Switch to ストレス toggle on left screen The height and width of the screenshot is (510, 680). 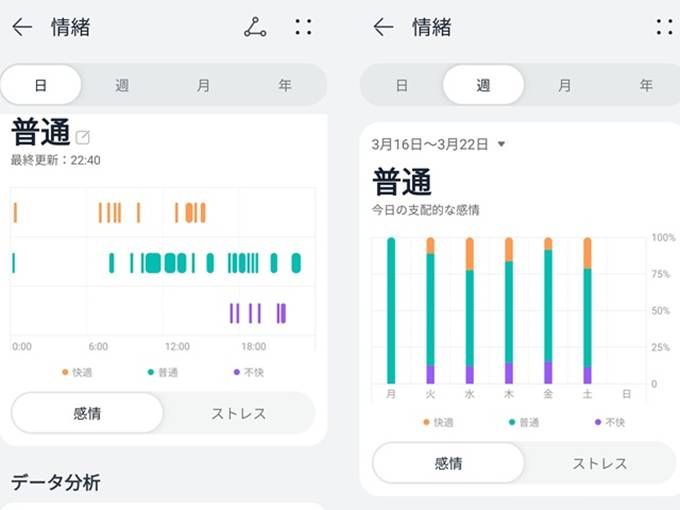point(238,413)
